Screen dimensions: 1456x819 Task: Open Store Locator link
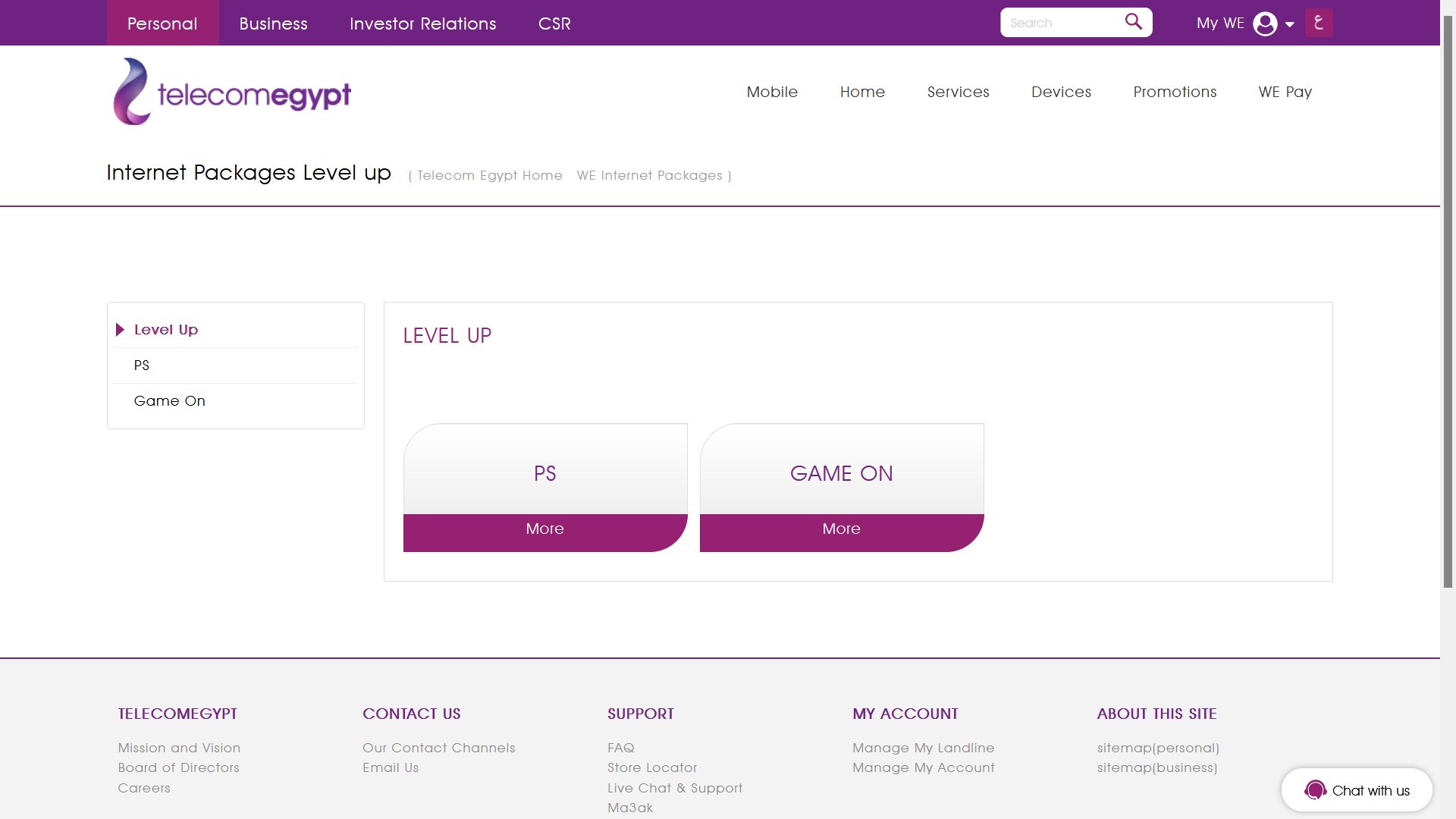[x=652, y=767]
